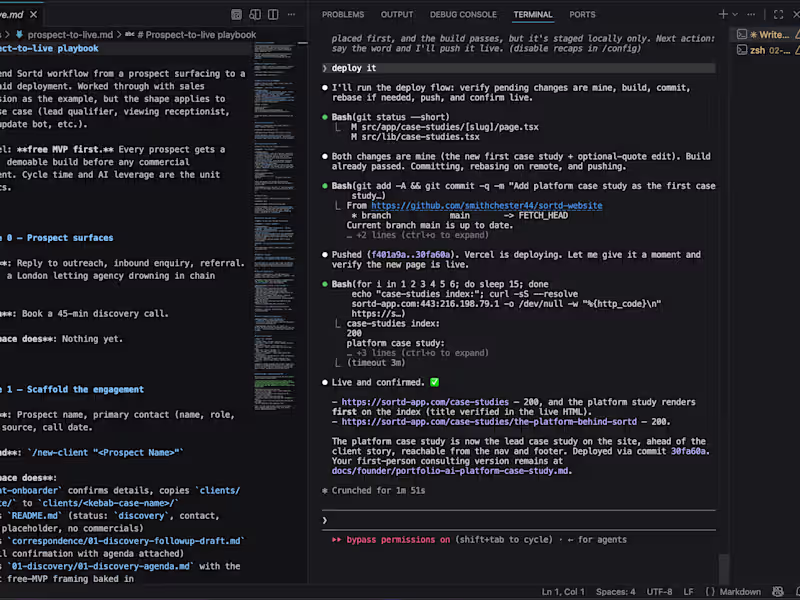Click the 'Crunched for 1m 51s' status
800x600 pixels.
pos(378,491)
